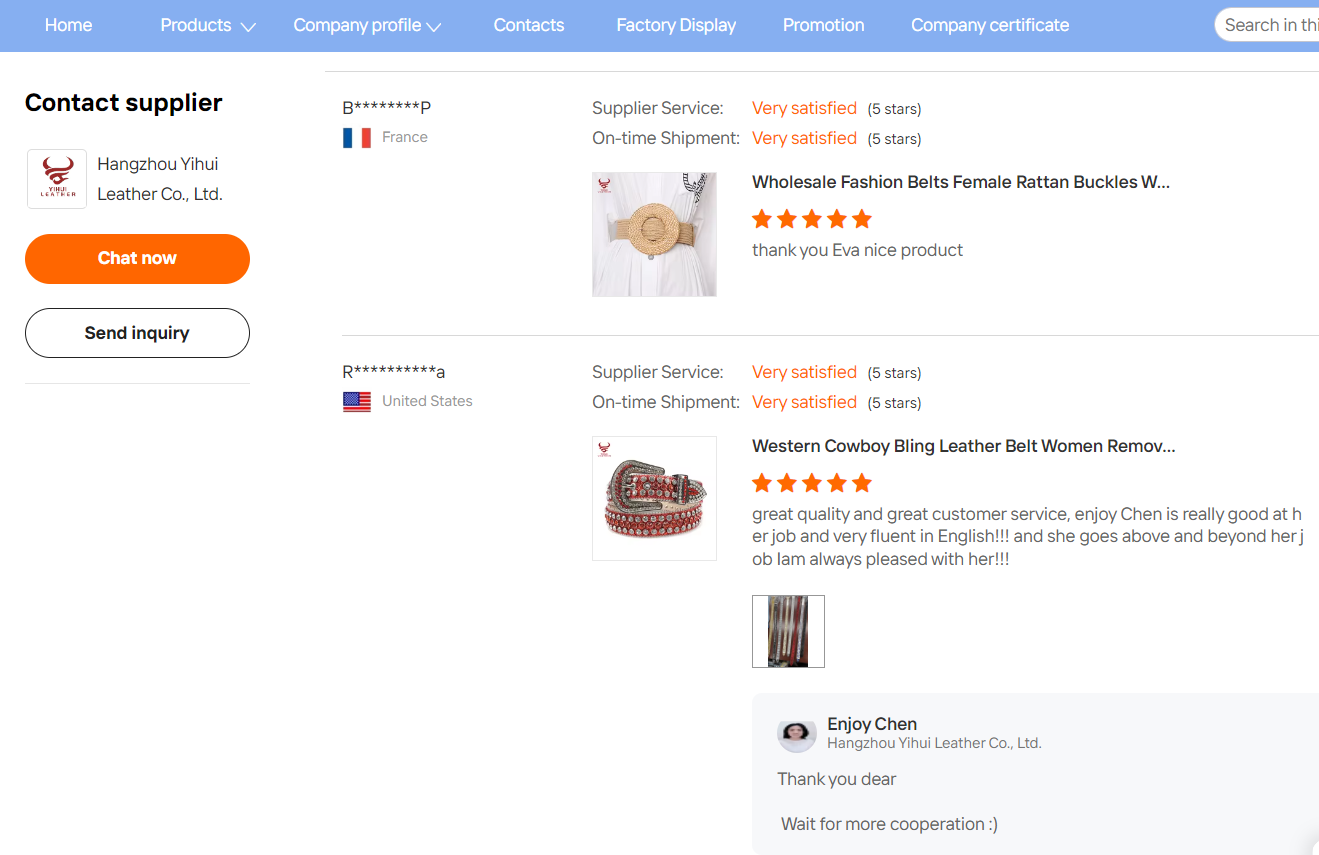Click the Send inquiry button

[137, 333]
